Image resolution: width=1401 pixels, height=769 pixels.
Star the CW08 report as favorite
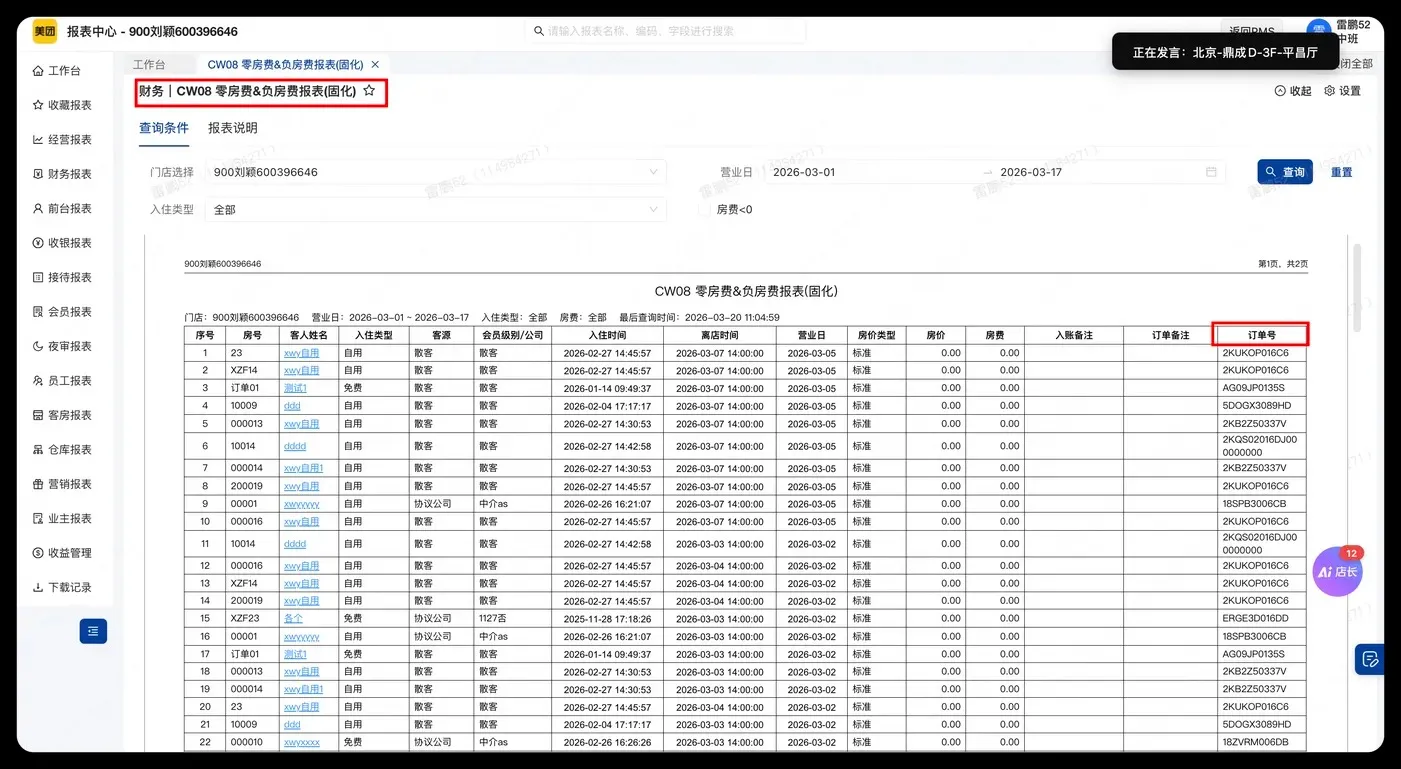coord(369,90)
